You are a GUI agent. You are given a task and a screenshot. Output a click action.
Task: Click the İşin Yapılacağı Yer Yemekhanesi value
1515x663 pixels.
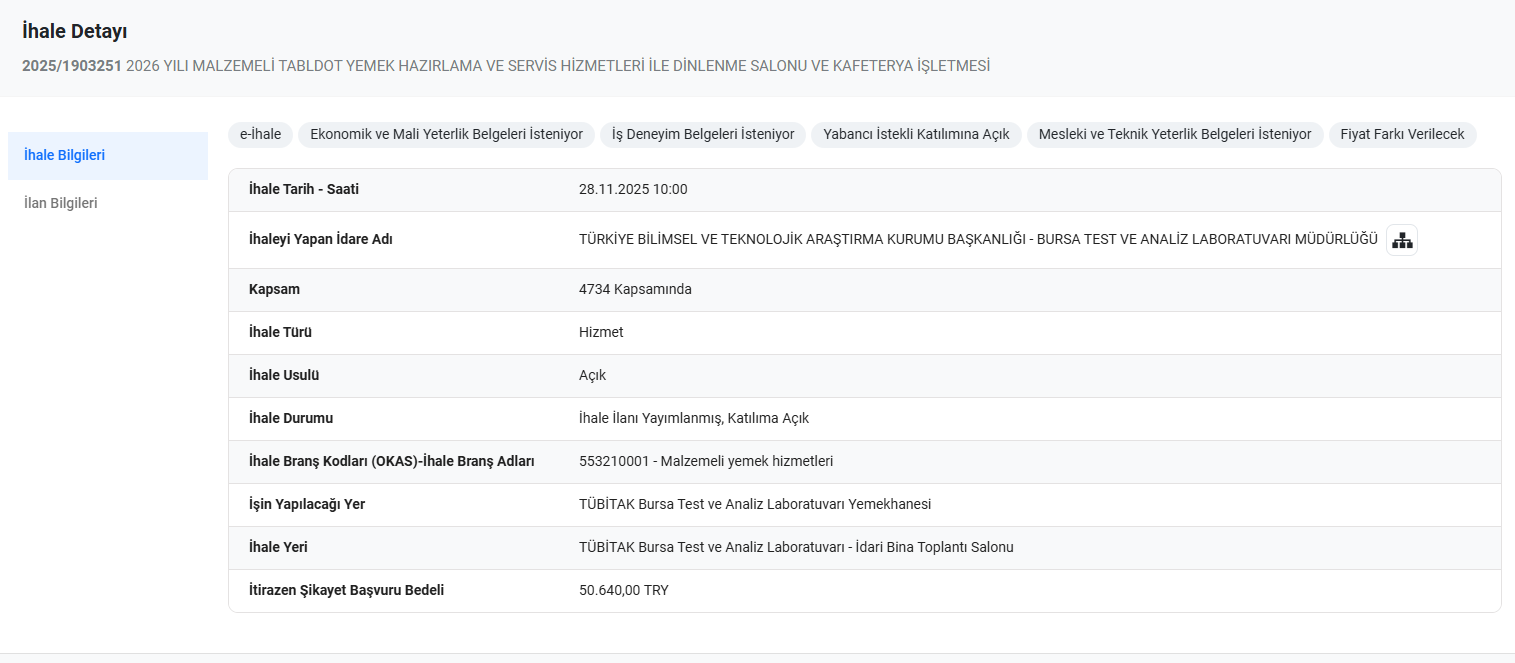(754, 504)
